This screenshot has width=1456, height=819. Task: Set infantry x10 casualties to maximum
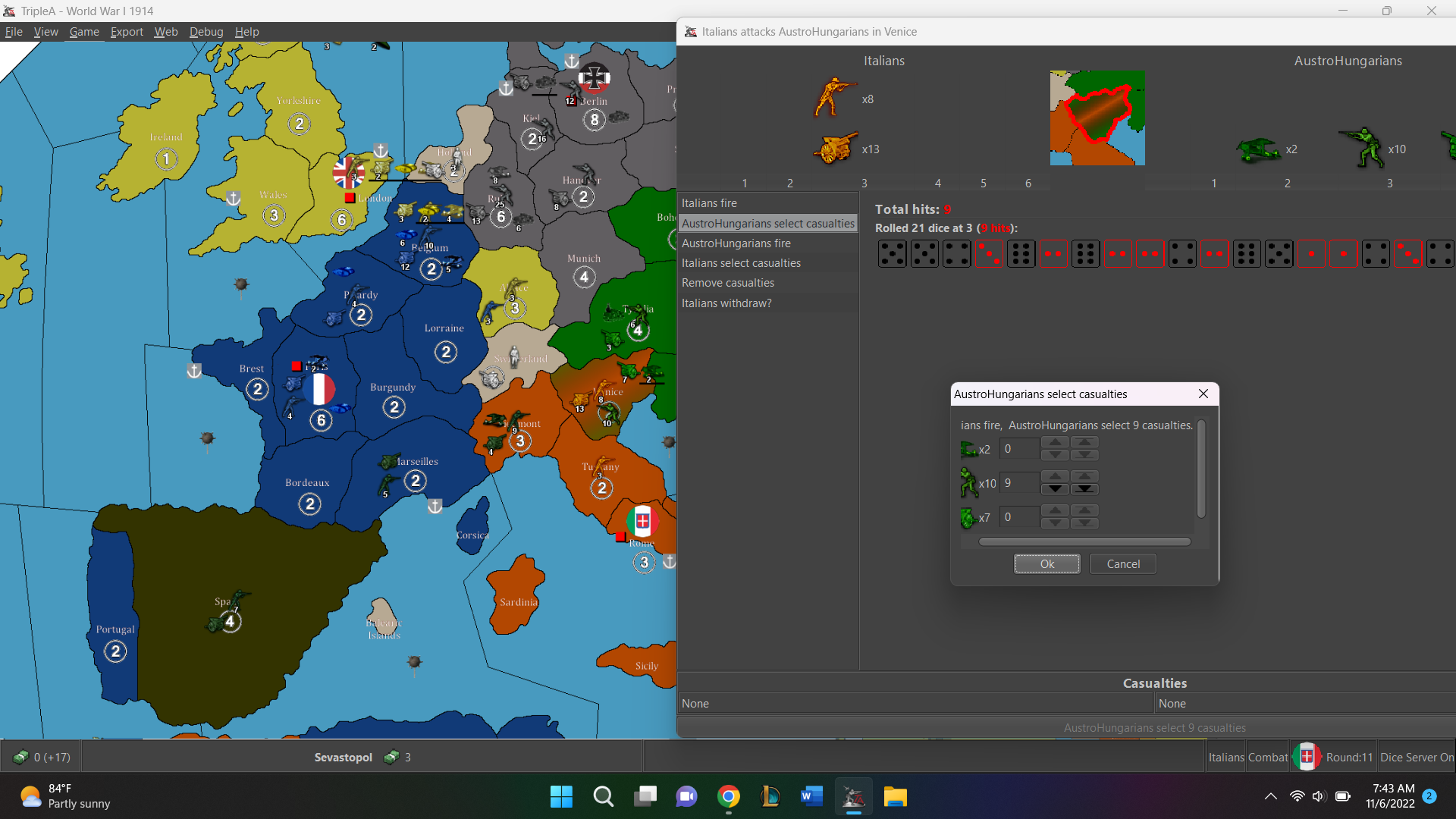pos(1084,477)
